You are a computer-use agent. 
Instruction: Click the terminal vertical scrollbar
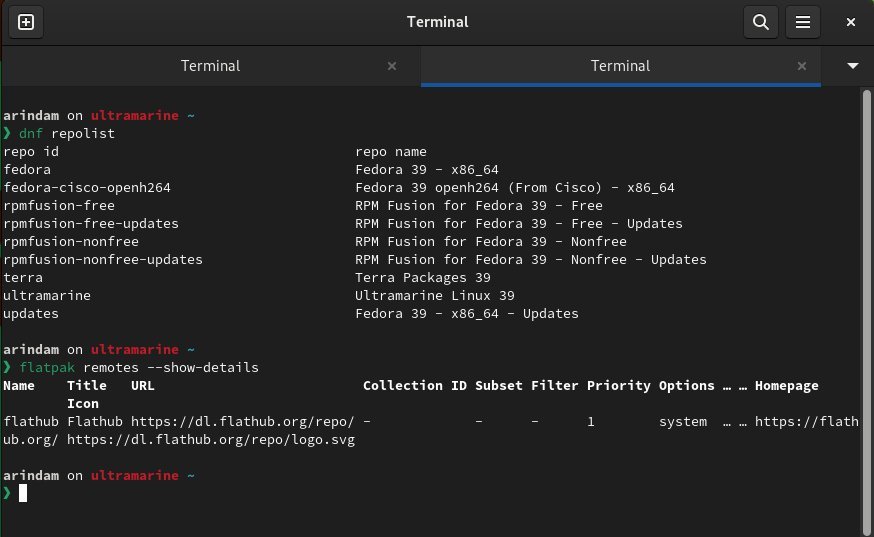(866, 312)
